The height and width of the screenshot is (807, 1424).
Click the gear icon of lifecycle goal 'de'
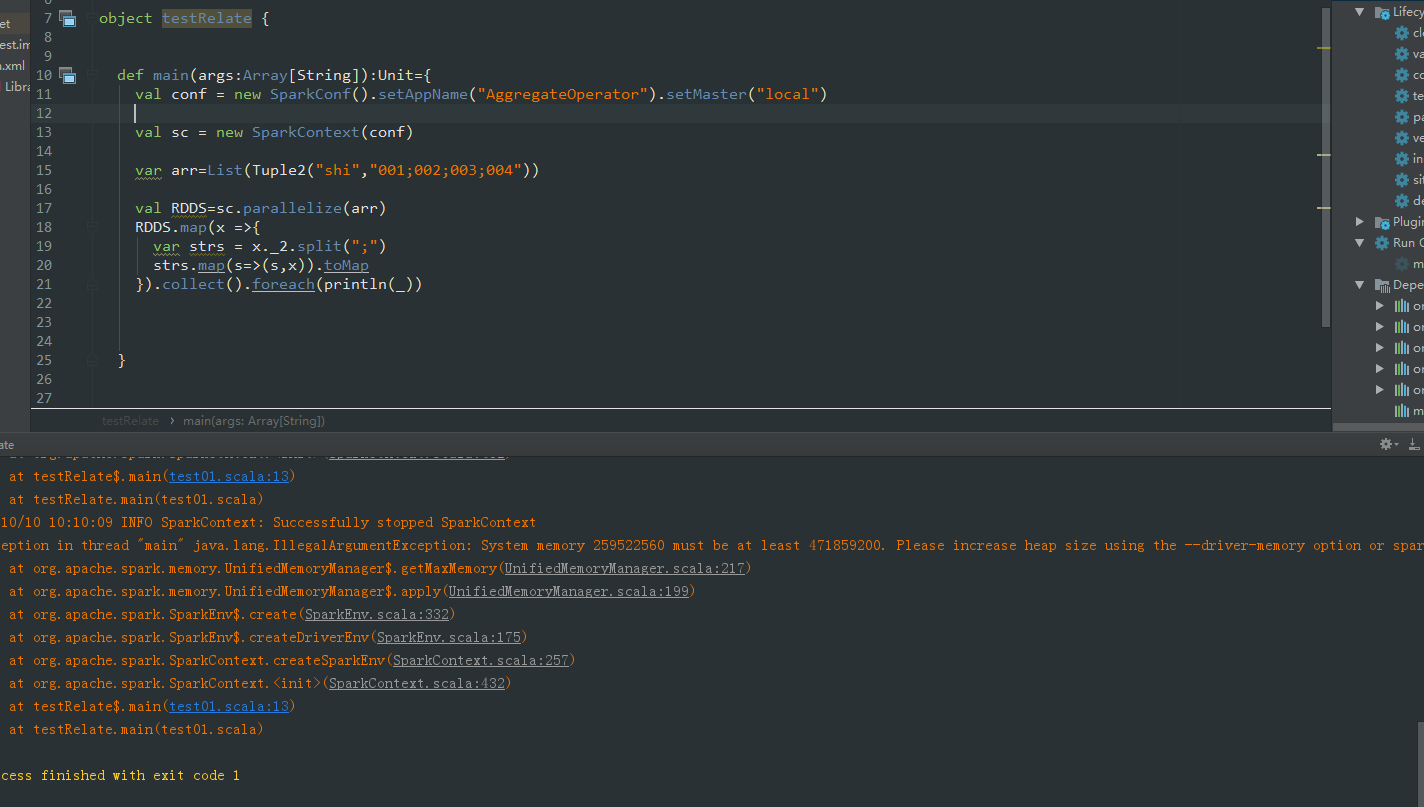pos(1402,201)
